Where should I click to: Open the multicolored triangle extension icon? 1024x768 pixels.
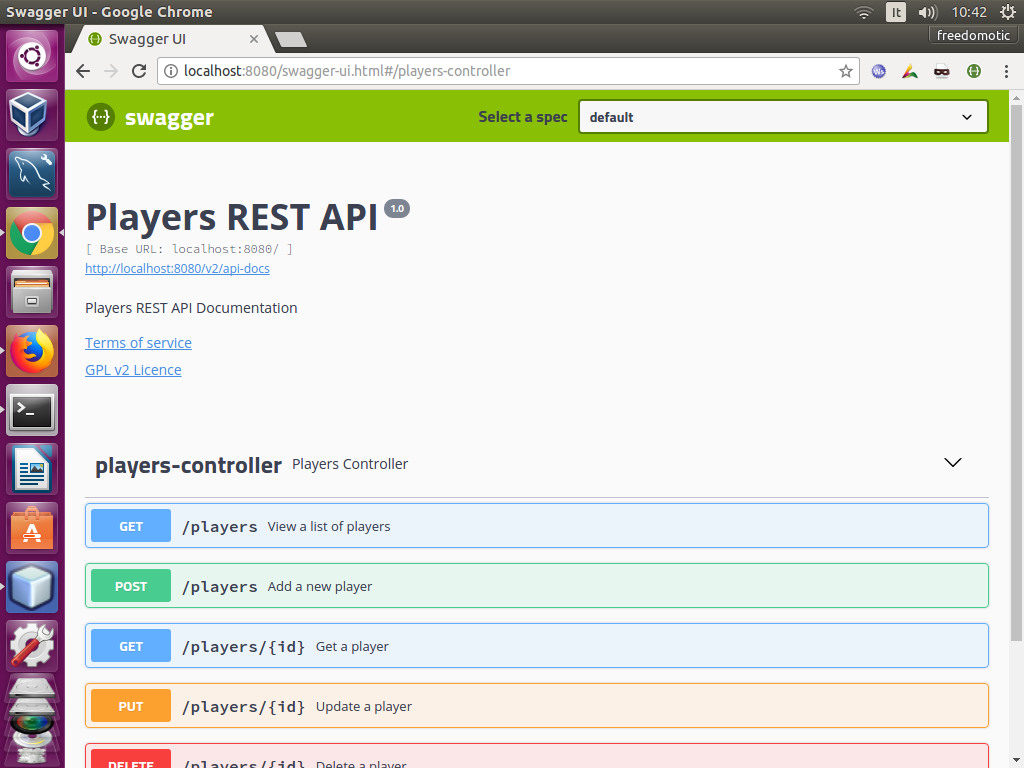tap(910, 71)
